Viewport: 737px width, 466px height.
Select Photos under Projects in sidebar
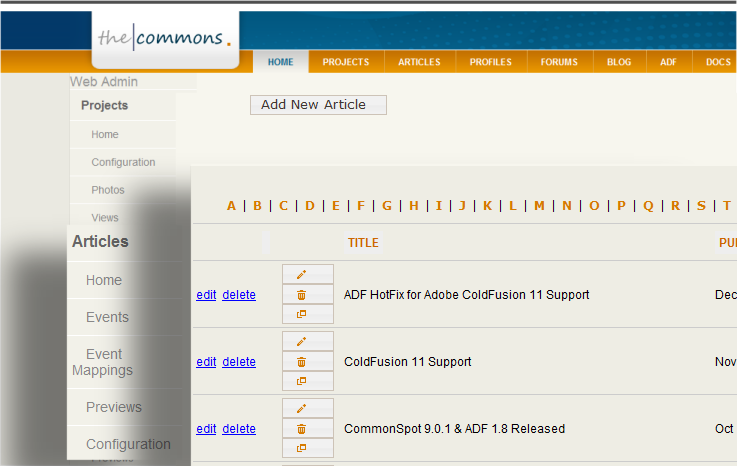108,190
